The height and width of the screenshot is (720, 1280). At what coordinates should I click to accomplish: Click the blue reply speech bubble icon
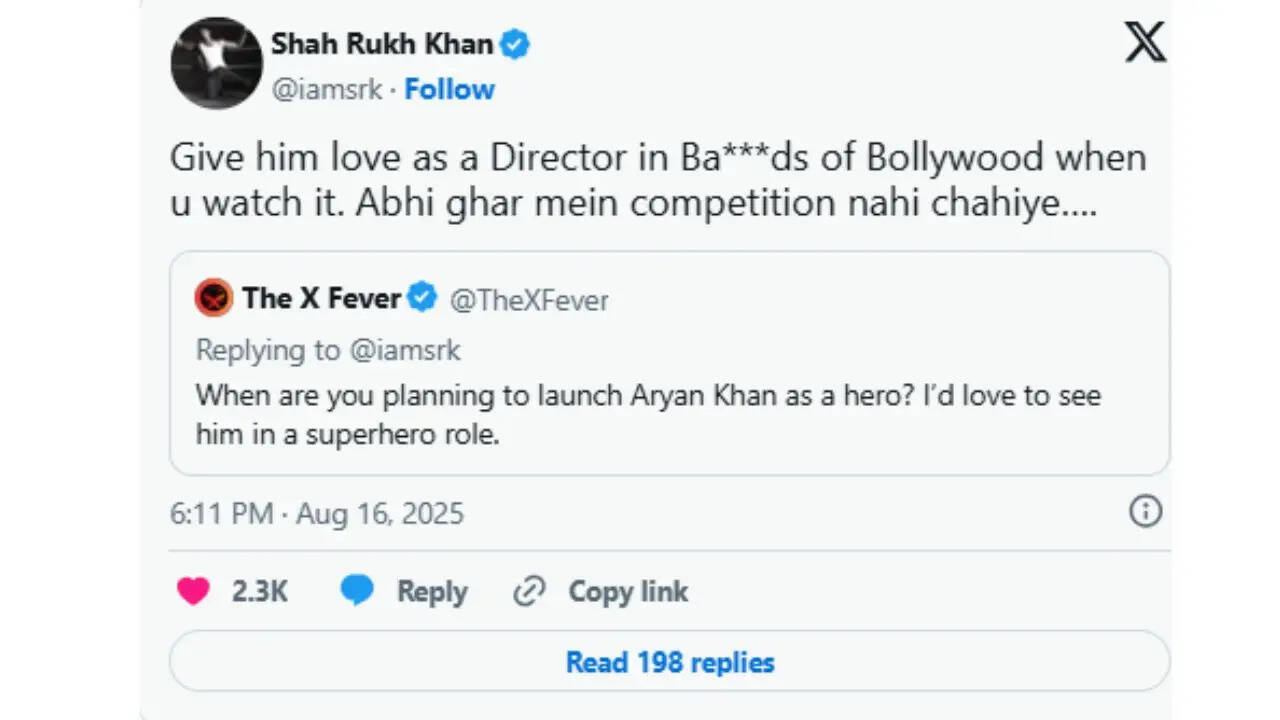point(357,591)
